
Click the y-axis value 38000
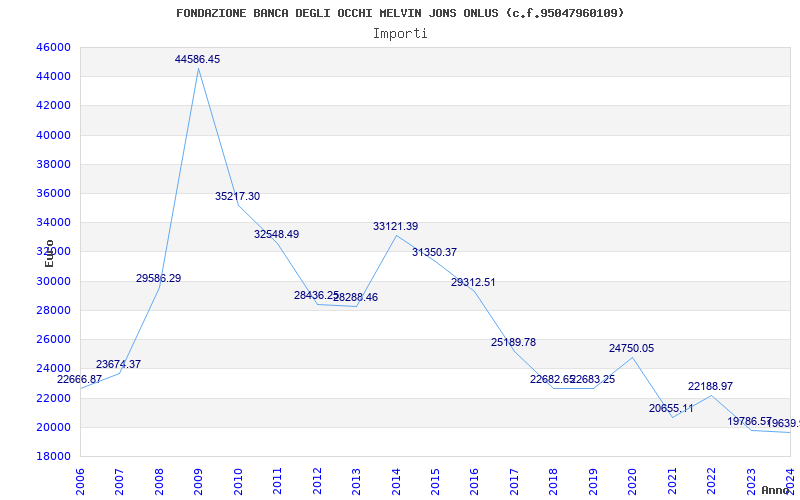tap(53, 164)
